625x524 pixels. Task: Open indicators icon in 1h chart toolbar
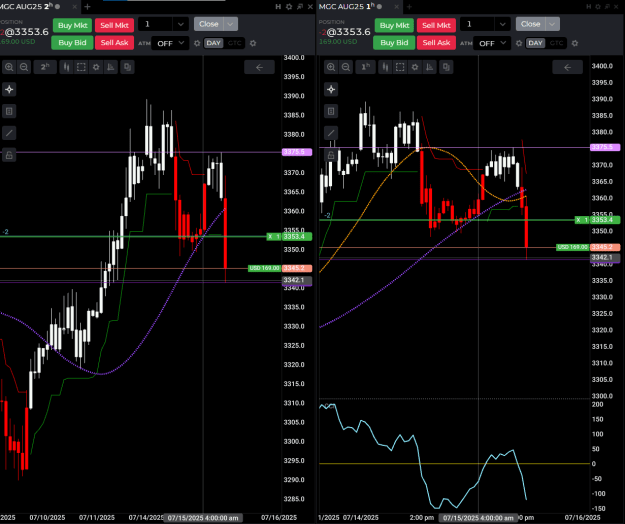[430, 67]
